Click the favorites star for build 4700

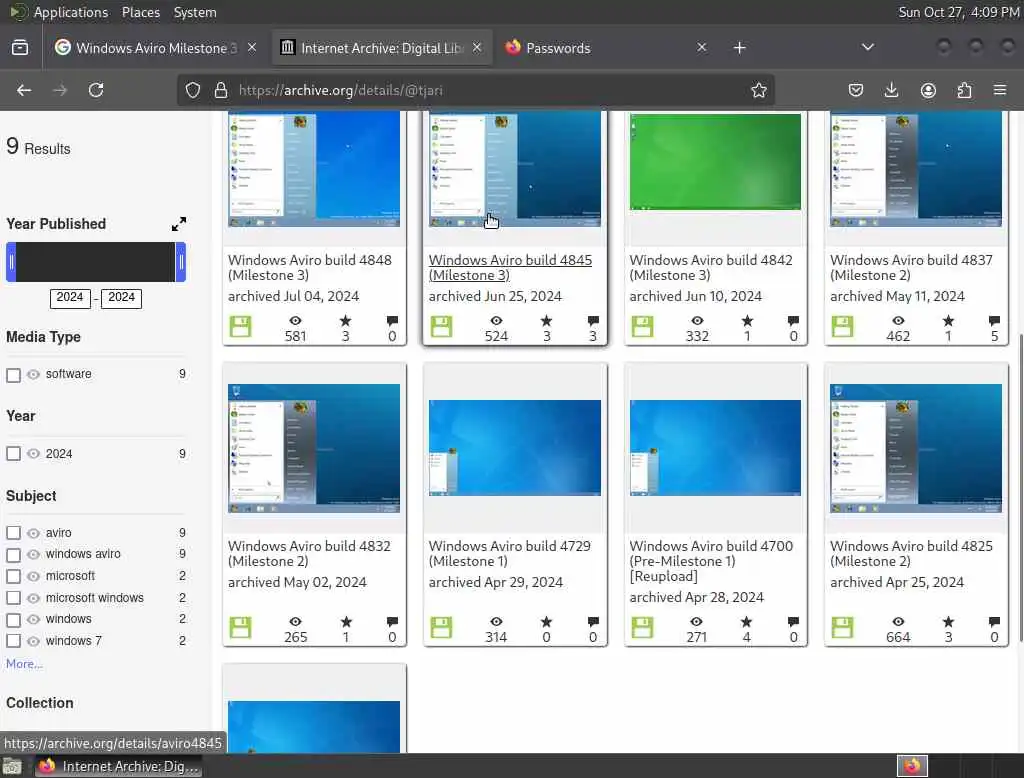[746, 621]
